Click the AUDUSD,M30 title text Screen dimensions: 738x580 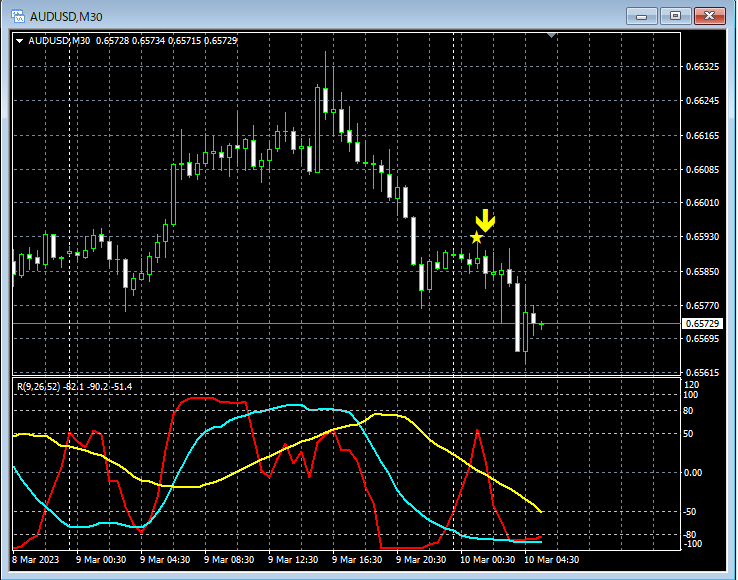click(x=66, y=17)
